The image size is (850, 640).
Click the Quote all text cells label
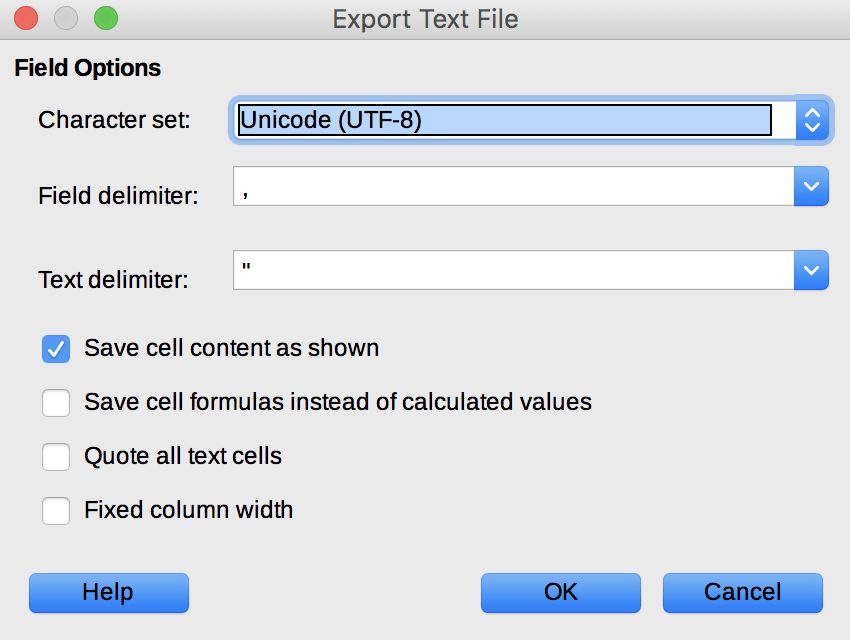point(183,456)
